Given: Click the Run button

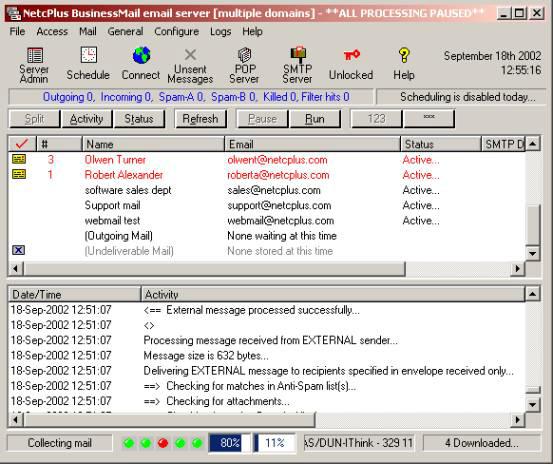Looking at the screenshot, I should tap(315, 119).
